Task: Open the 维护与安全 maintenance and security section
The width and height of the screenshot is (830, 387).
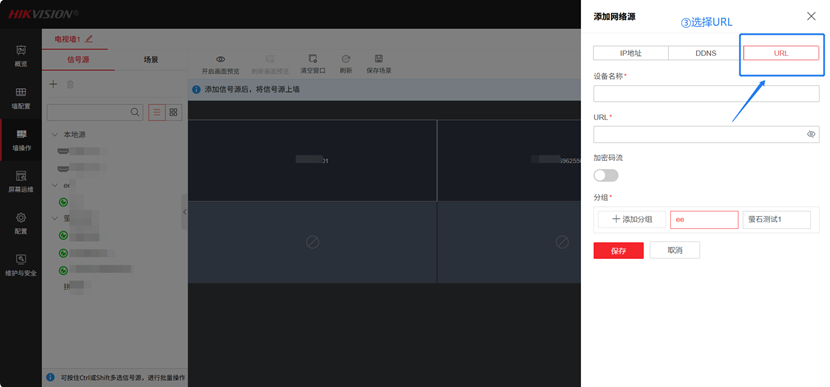Action: [x=21, y=265]
